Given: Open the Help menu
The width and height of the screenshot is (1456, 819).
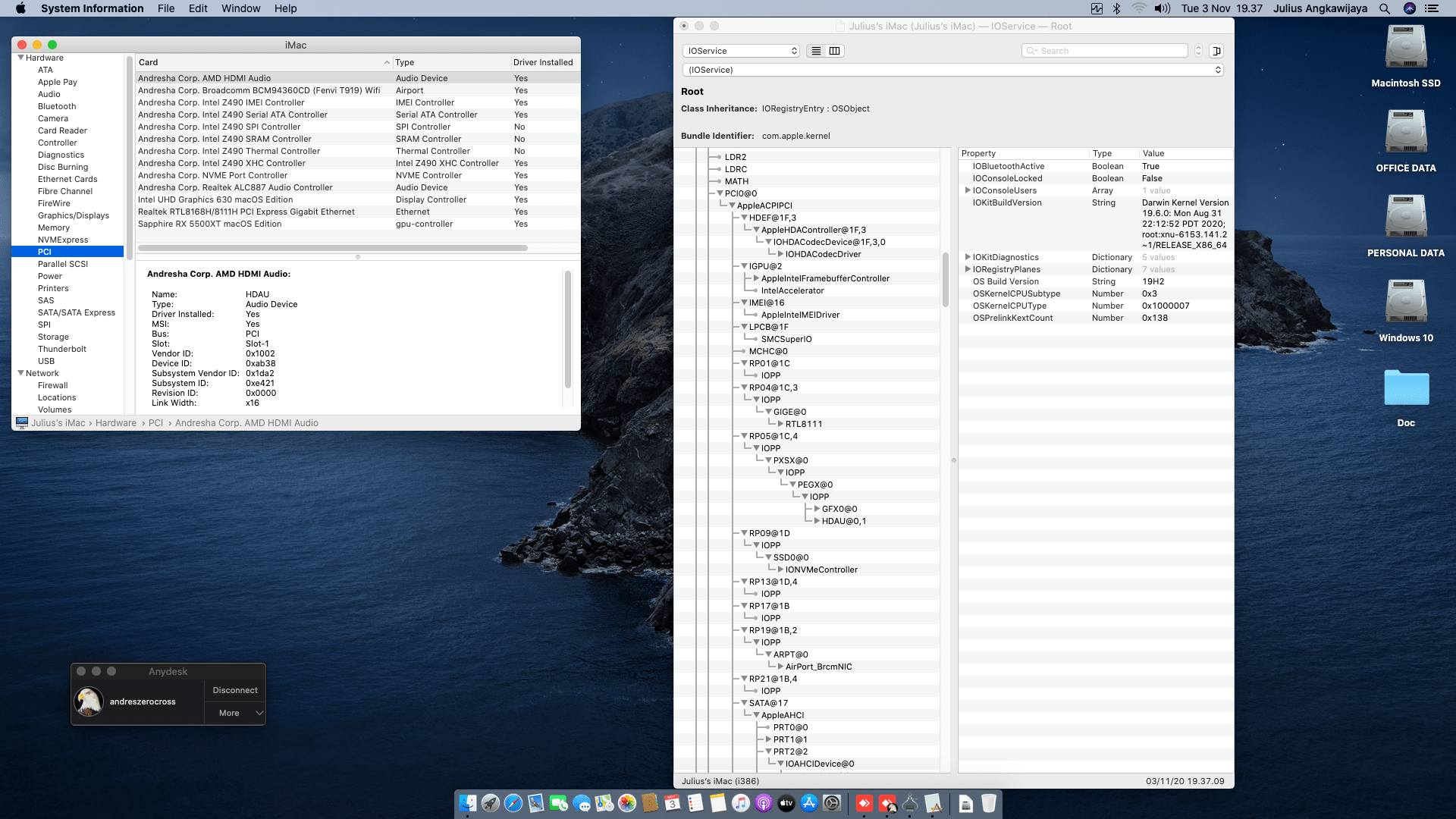Looking at the screenshot, I should pos(285,8).
